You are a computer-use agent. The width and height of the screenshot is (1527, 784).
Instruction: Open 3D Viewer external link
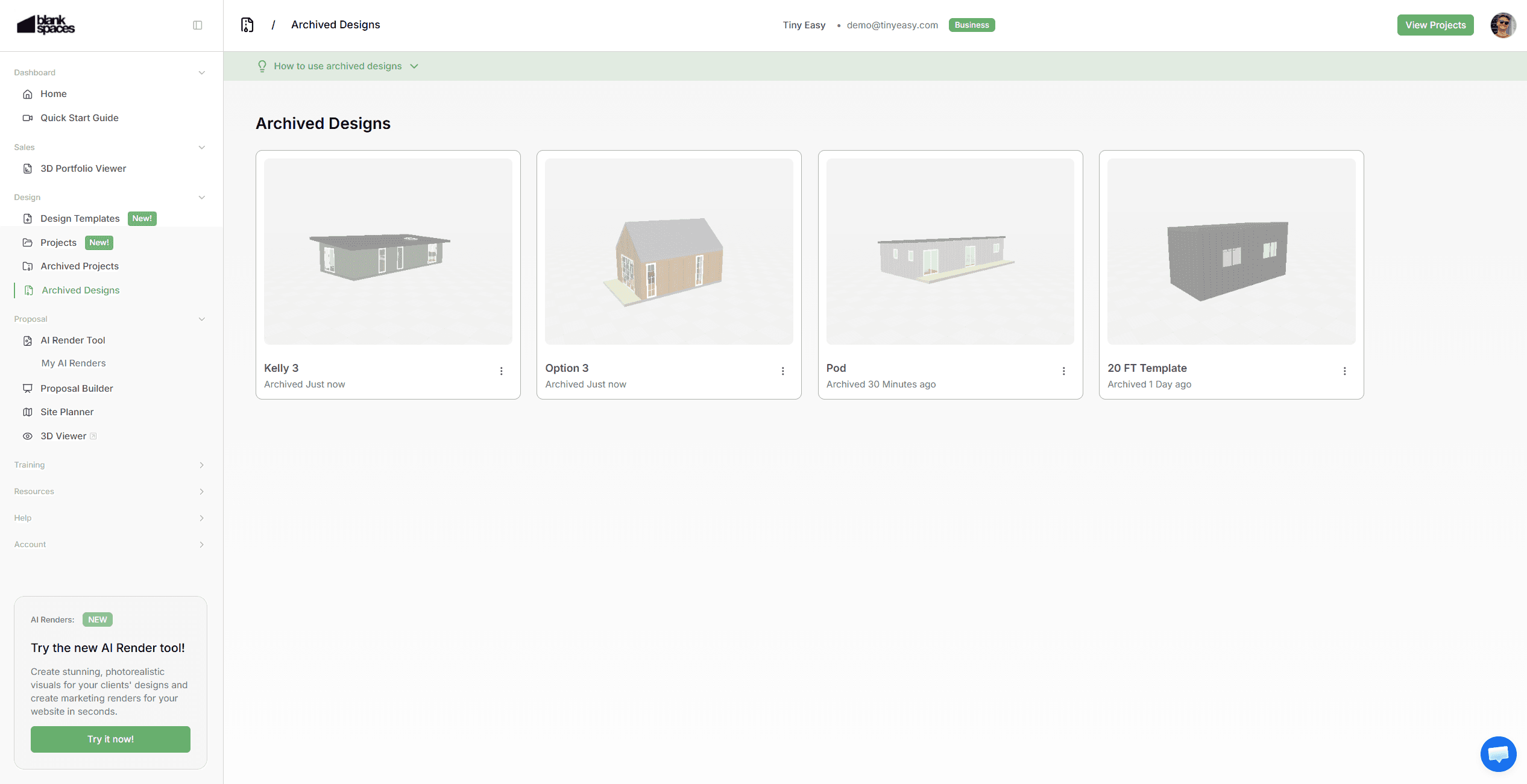pyautogui.click(x=63, y=436)
